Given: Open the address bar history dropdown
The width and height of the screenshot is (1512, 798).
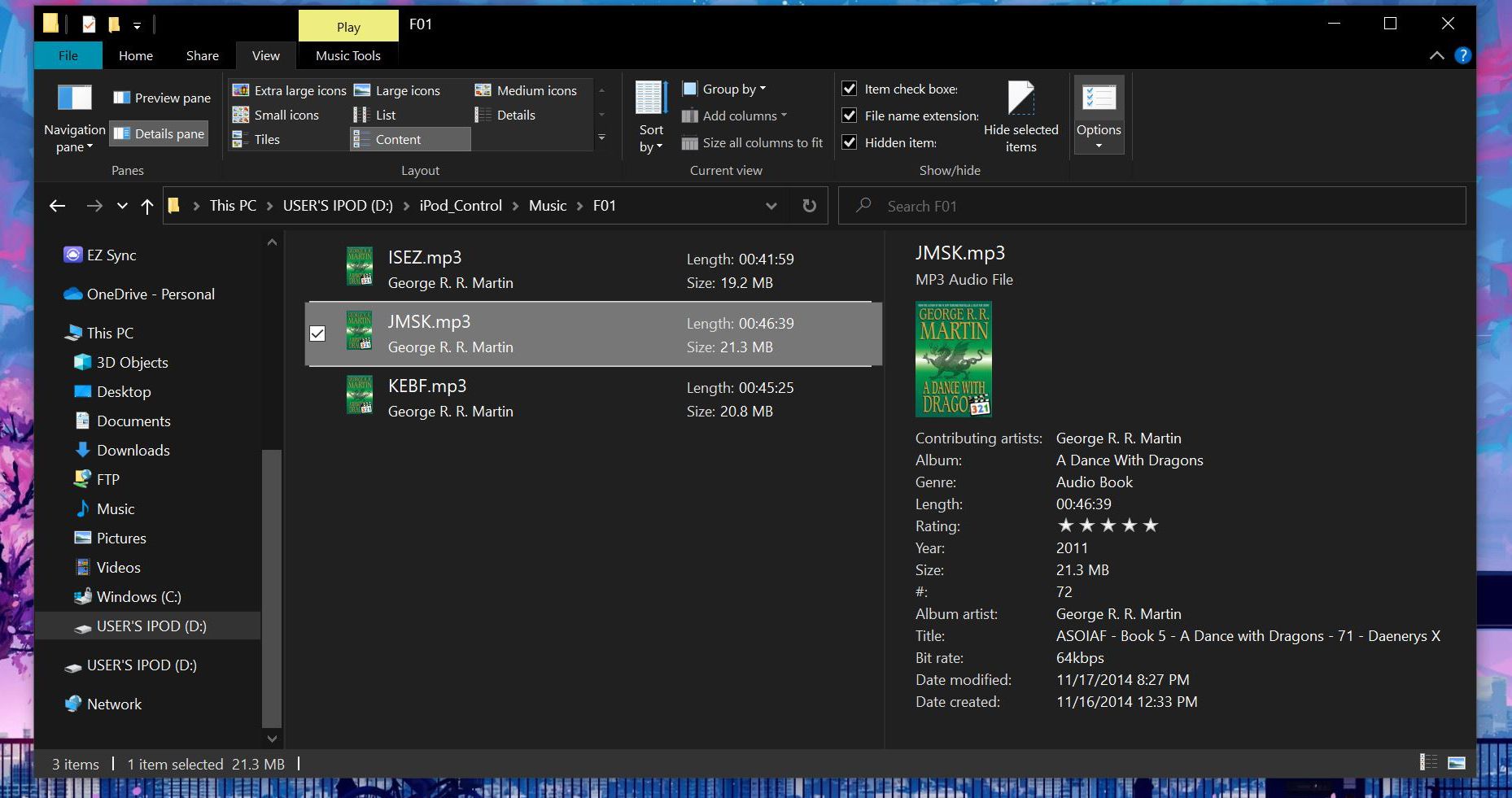Looking at the screenshot, I should tap(771, 207).
